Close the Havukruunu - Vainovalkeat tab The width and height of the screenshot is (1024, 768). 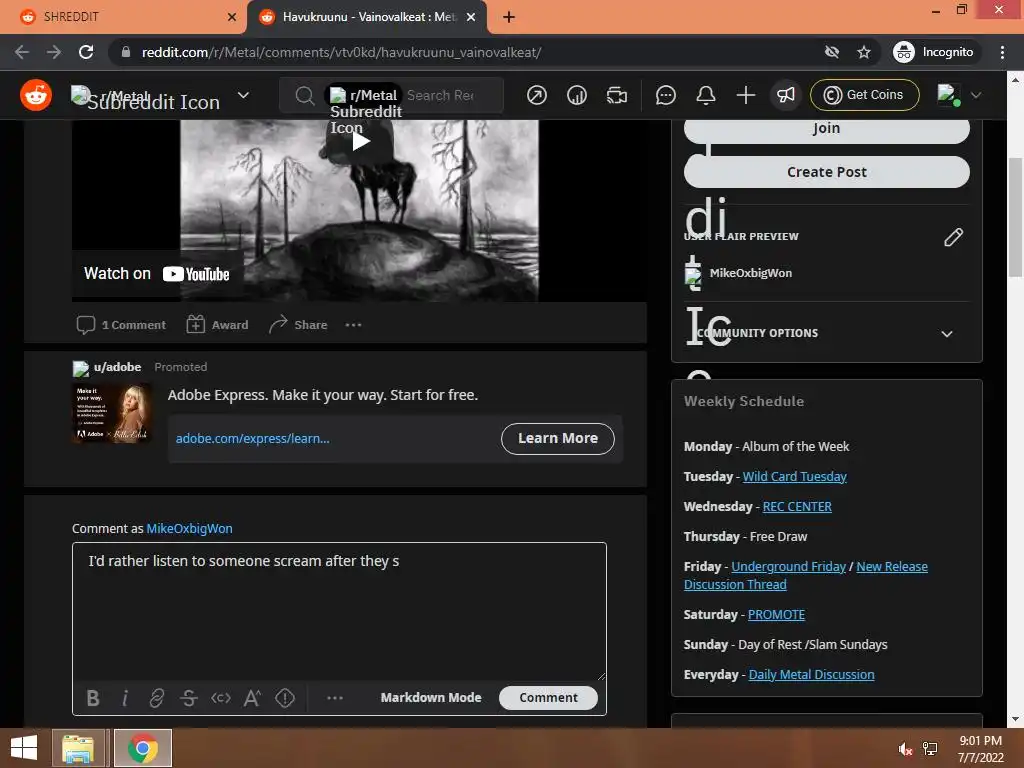[x=471, y=18]
